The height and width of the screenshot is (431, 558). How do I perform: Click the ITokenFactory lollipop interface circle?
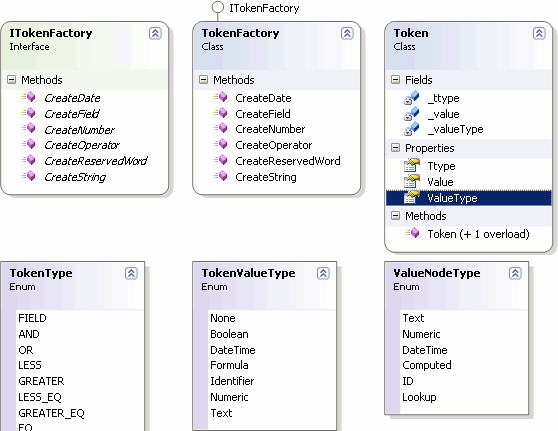[217, 7]
